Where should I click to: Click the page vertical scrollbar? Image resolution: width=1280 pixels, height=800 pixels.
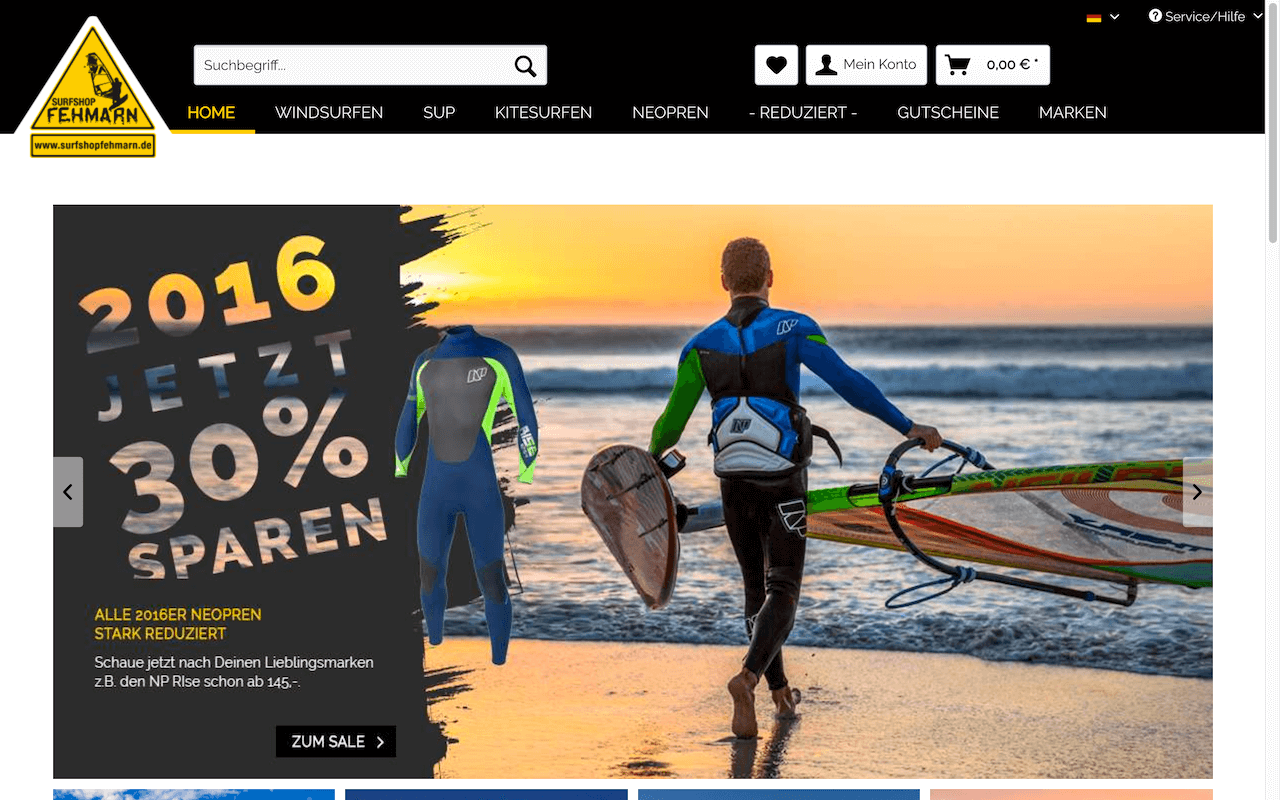[1273, 400]
